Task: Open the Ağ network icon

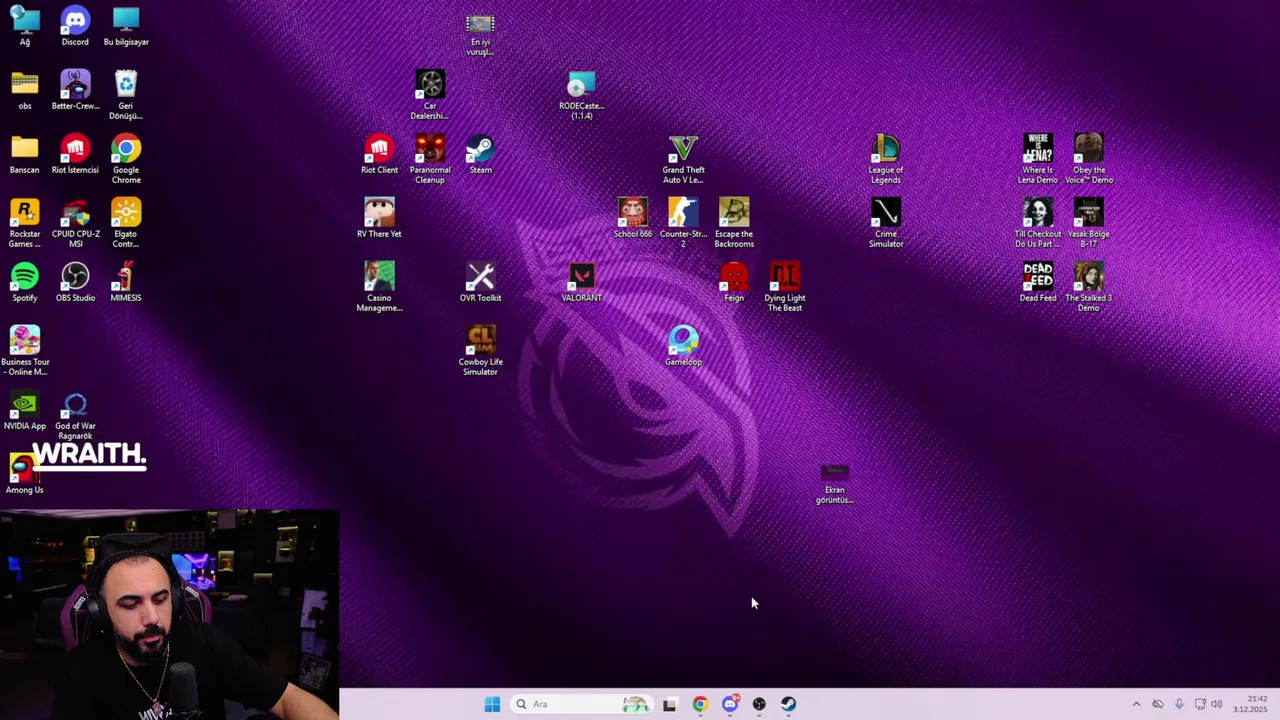Action: 25,26
